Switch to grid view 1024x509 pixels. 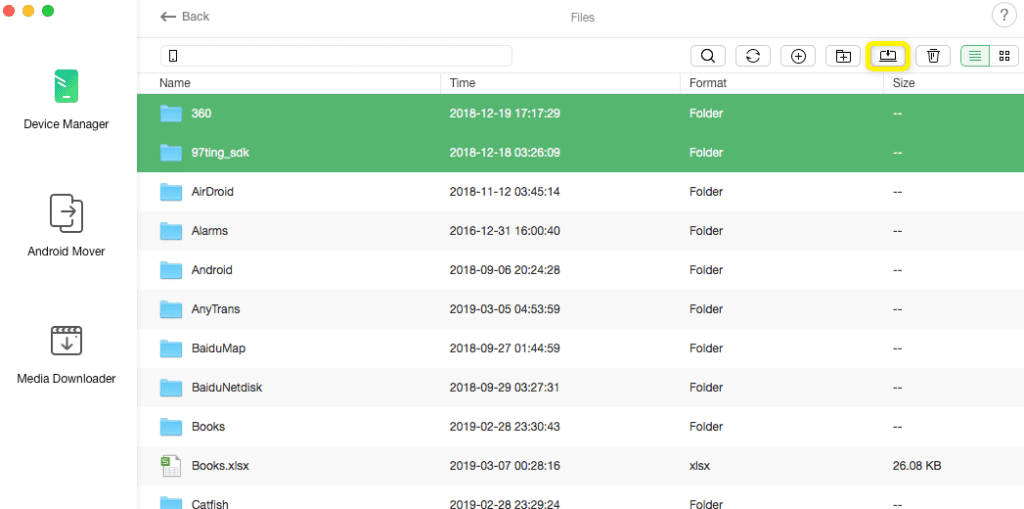pyautogui.click(x=1004, y=56)
